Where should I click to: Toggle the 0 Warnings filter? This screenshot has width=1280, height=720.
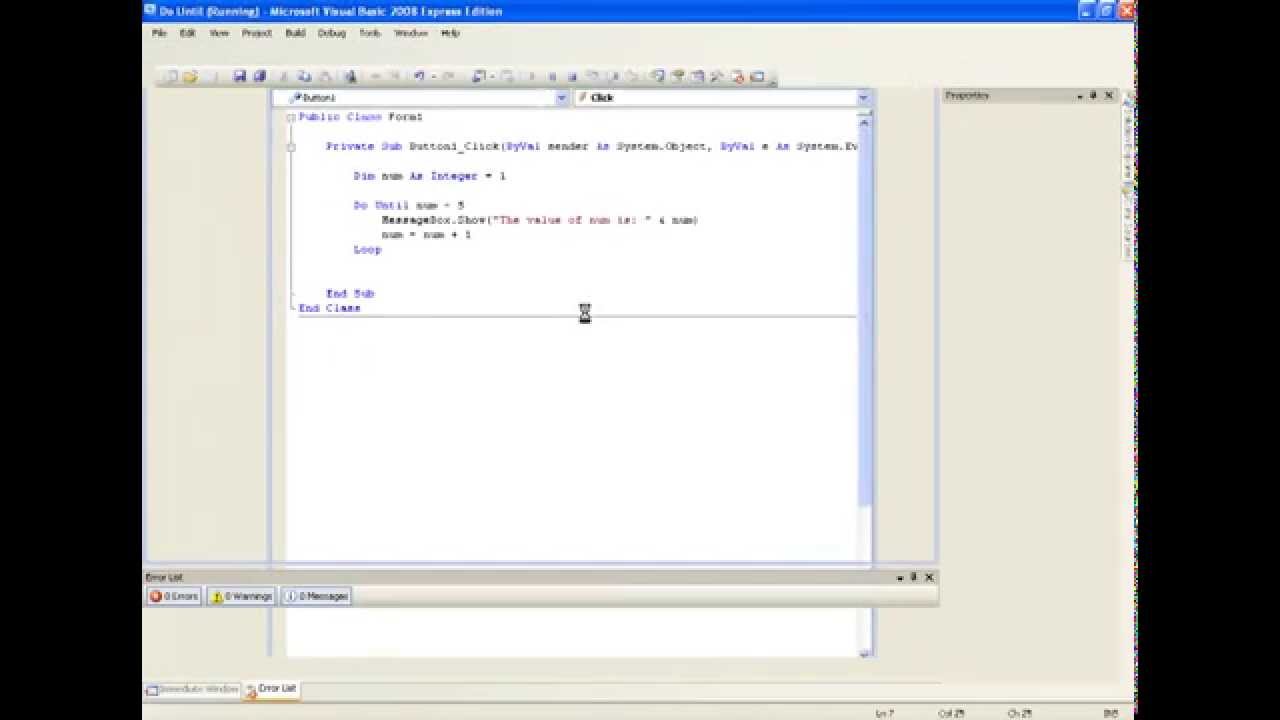(x=241, y=596)
